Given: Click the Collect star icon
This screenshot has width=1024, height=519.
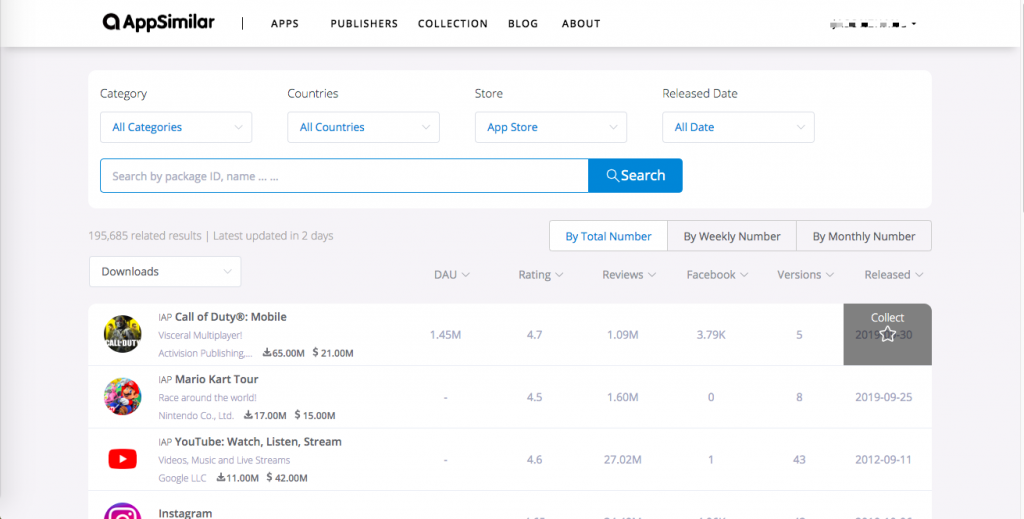Looking at the screenshot, I should (x=887, y=335).
